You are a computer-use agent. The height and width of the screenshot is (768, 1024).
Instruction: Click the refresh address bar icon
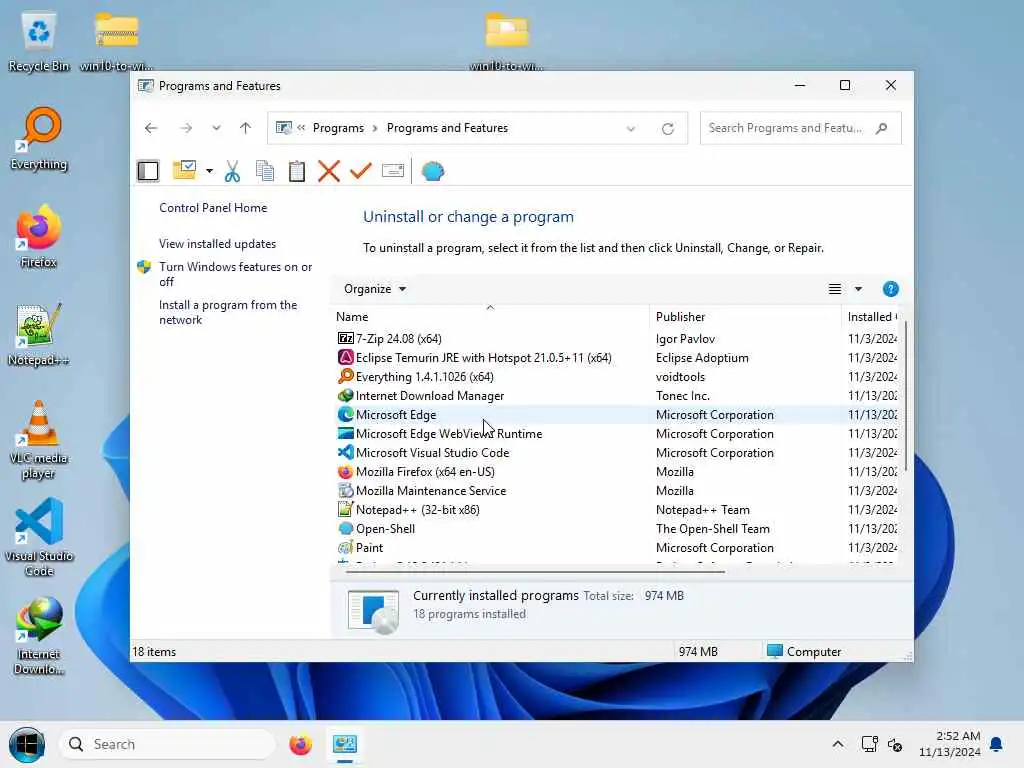(x=667, y=129)
